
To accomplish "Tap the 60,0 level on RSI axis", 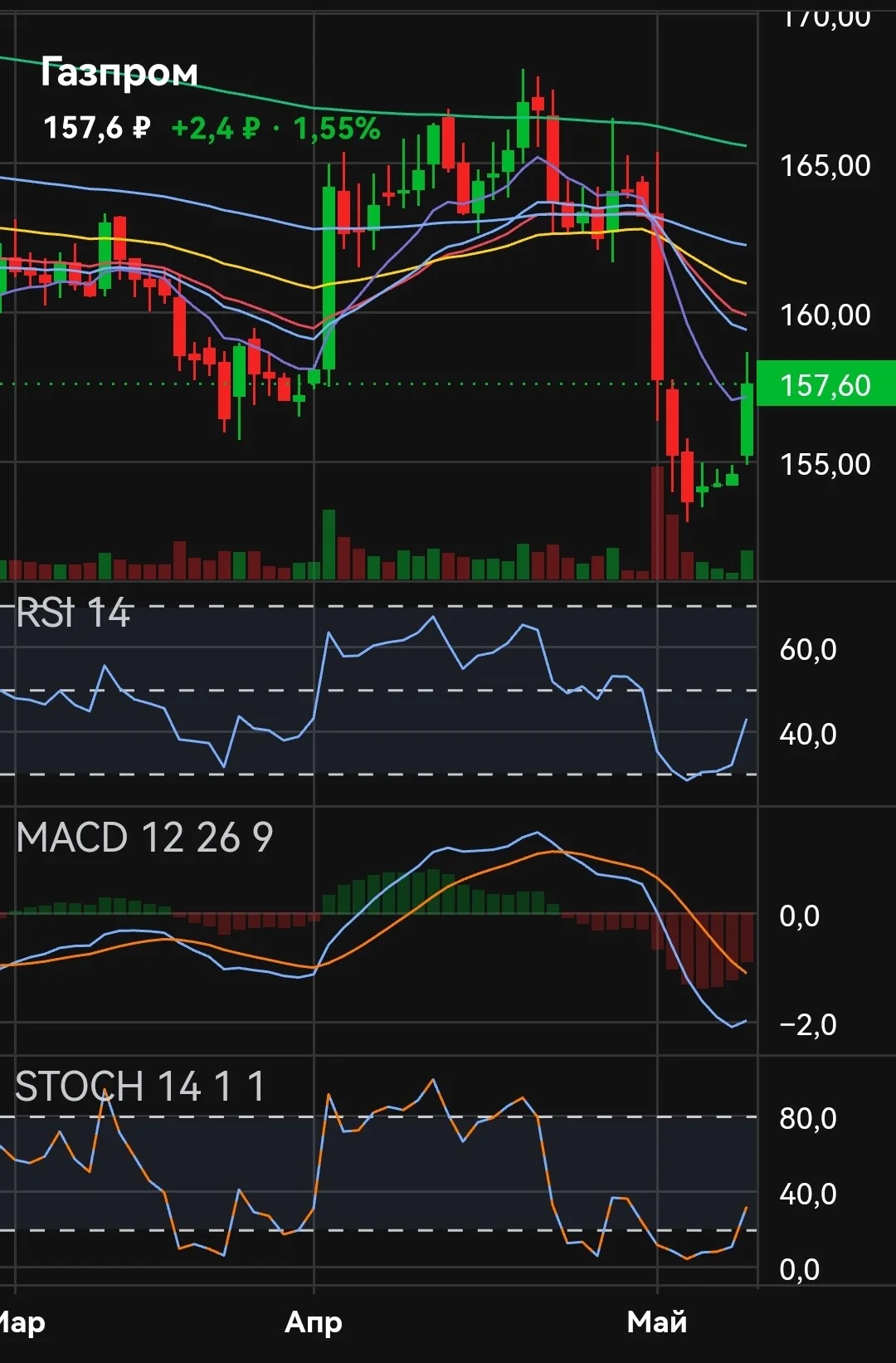I will [x=808, y=649].
